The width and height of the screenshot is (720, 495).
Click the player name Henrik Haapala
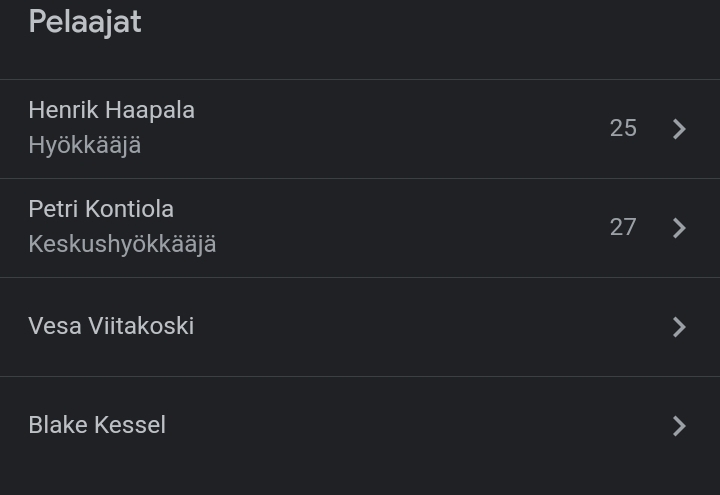(x=112, y=110)
